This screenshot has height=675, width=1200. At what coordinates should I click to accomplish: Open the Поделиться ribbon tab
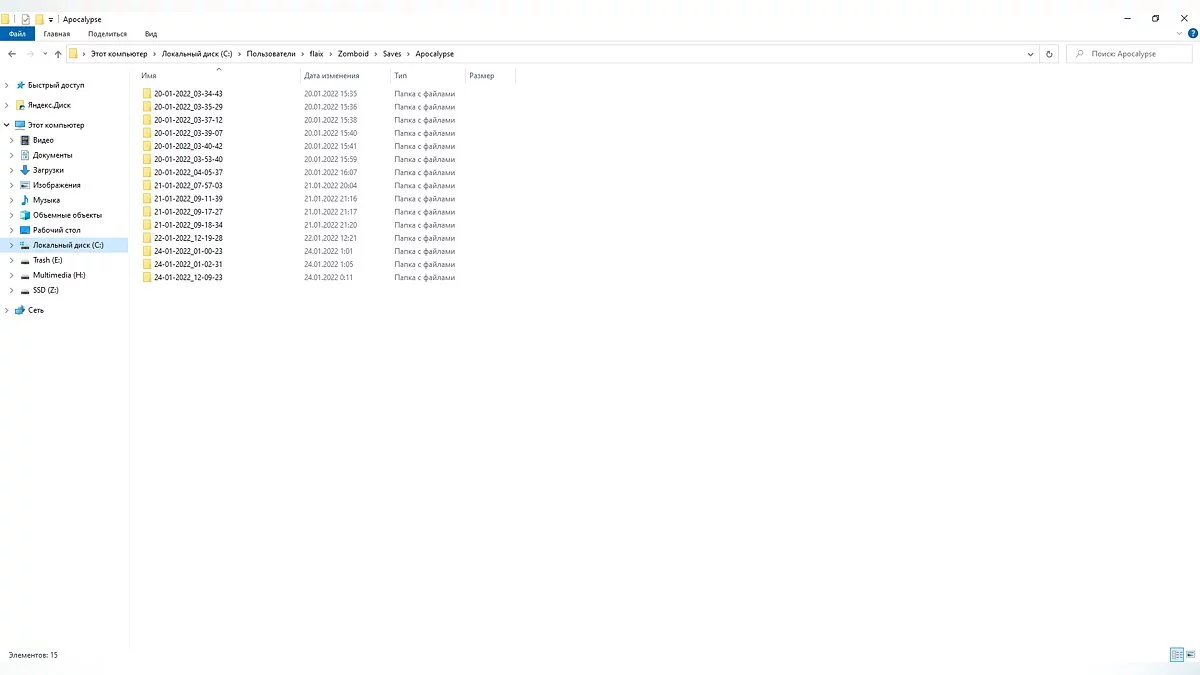coord(107,34)
